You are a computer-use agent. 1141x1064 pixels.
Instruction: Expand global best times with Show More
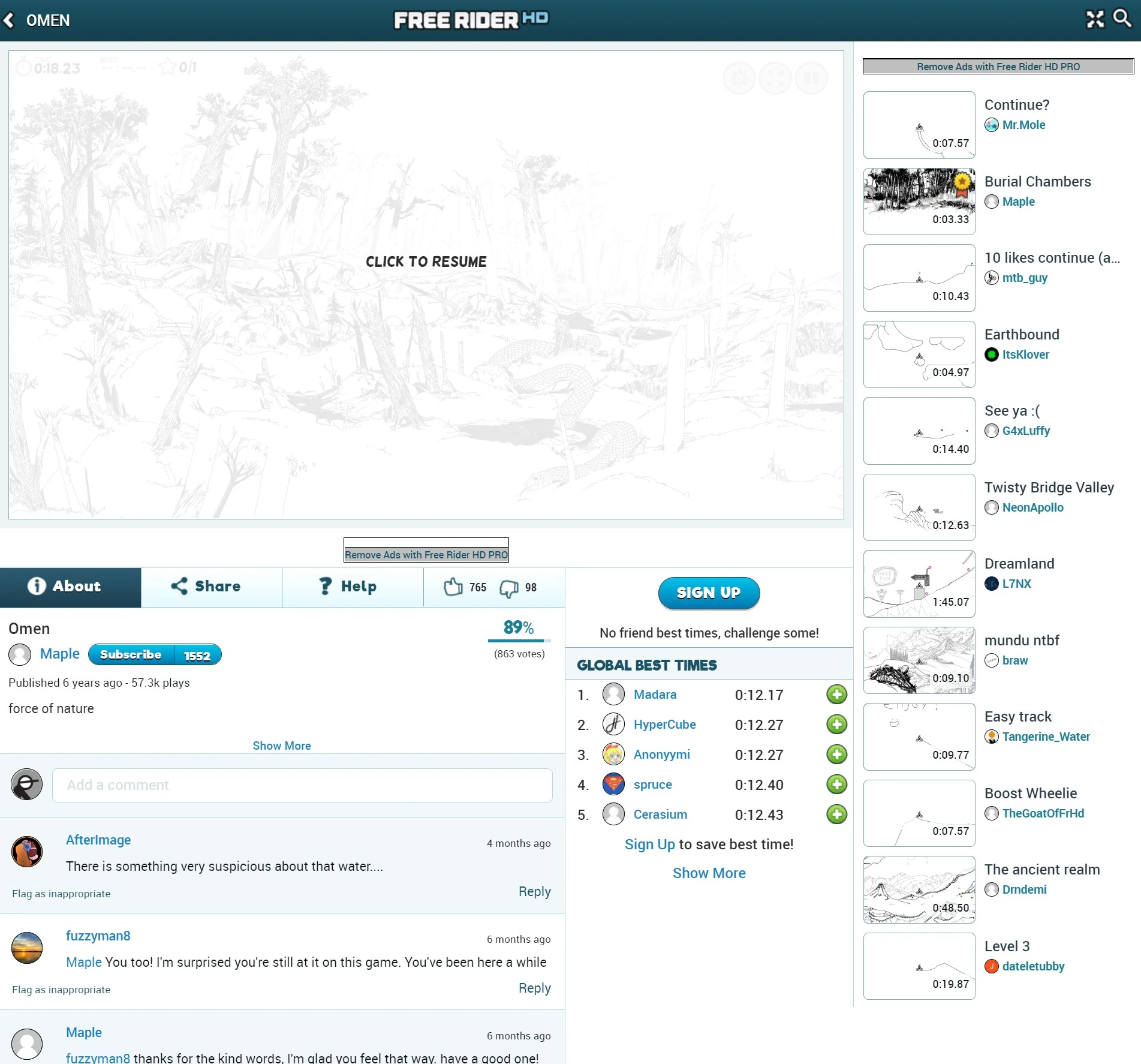coord(709,873)
